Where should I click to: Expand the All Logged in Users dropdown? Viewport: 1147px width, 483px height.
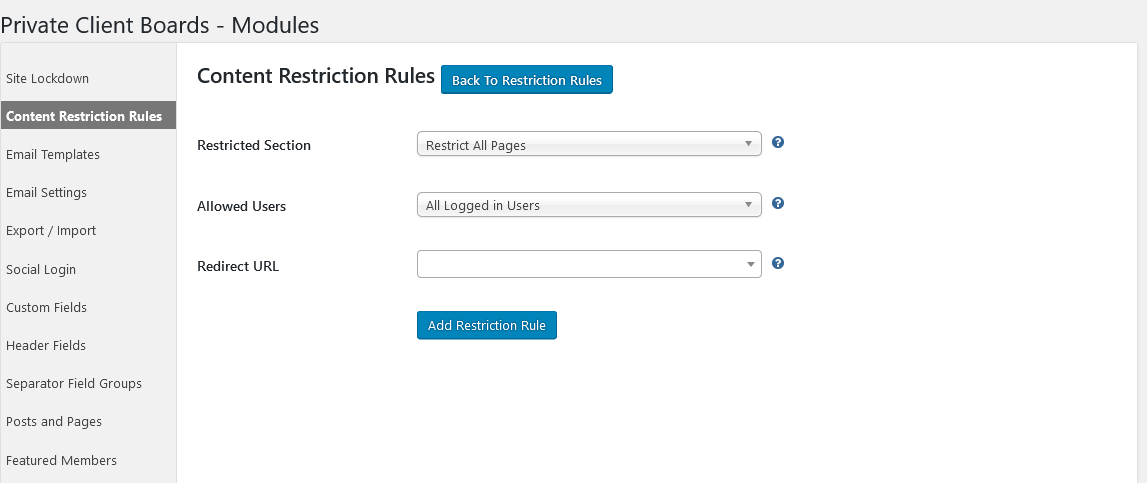tap(588, 205)
